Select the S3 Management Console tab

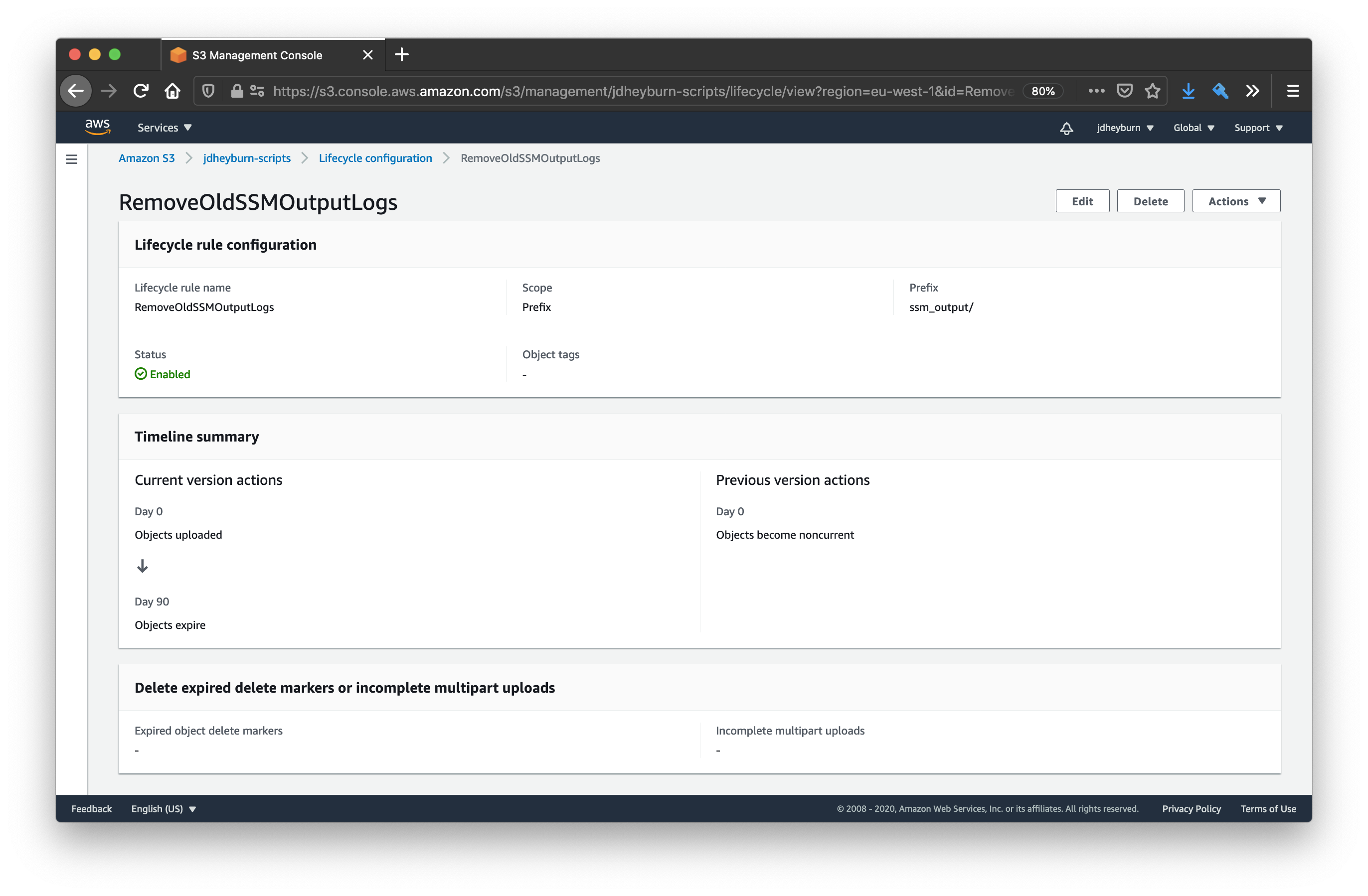(273, 55)
